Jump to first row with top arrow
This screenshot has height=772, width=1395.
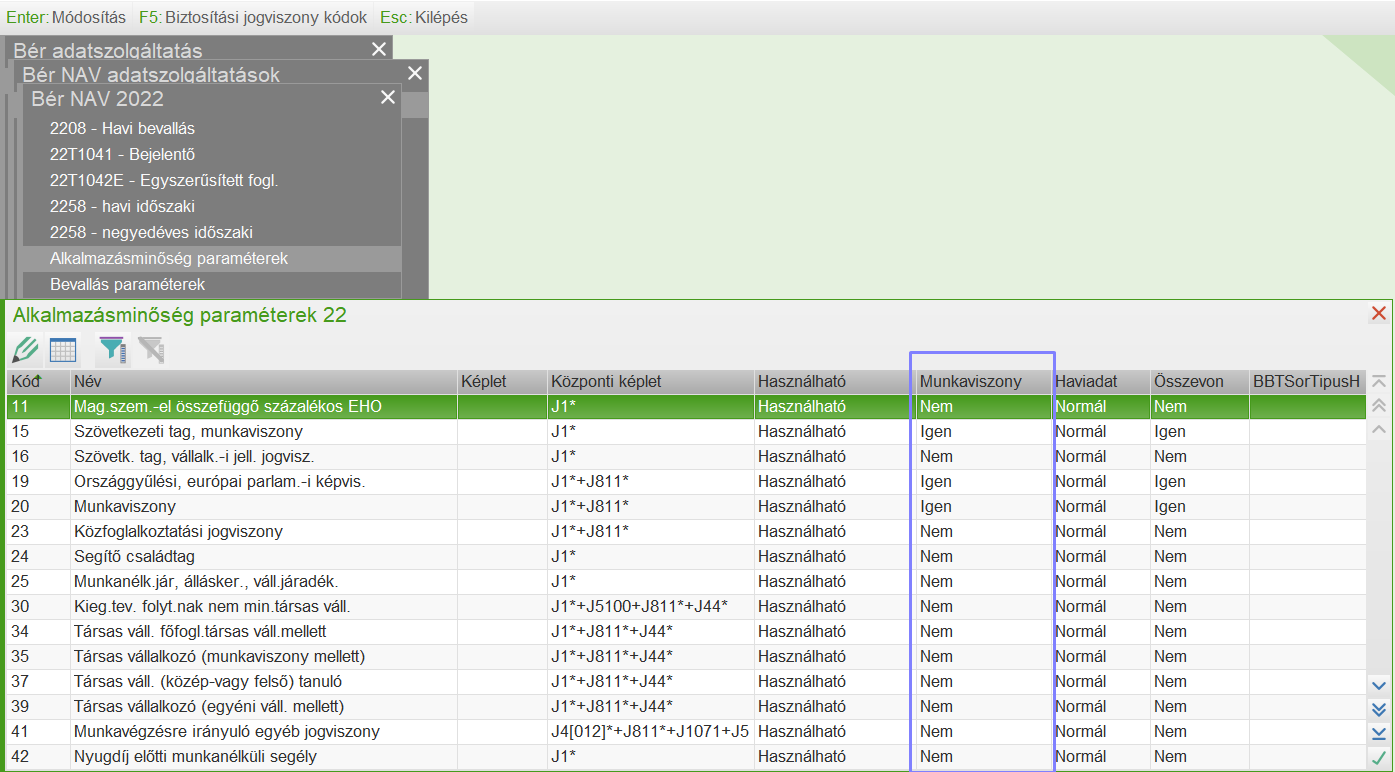(x=1379, y=382)
